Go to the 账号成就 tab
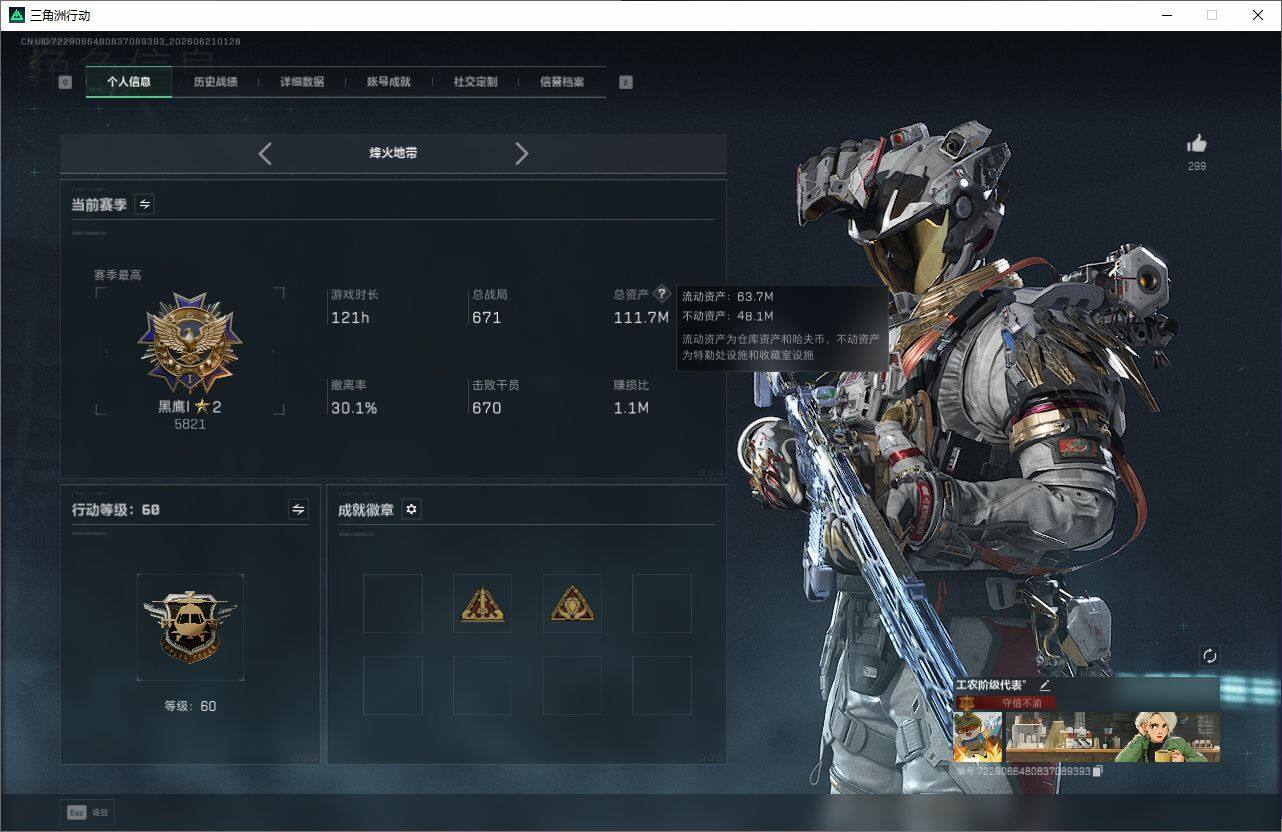The width and height of the screenshot is (1282, 832). tap(389, 82)
